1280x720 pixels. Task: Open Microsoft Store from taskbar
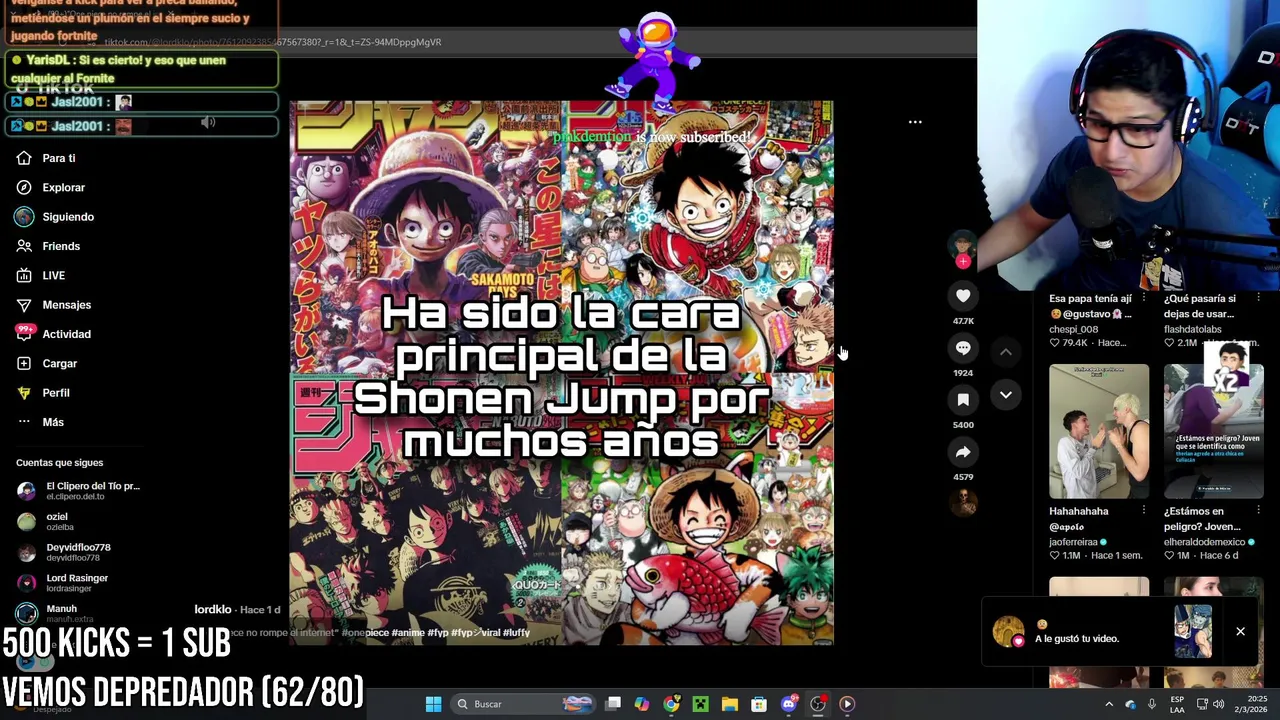pos(759,704)
